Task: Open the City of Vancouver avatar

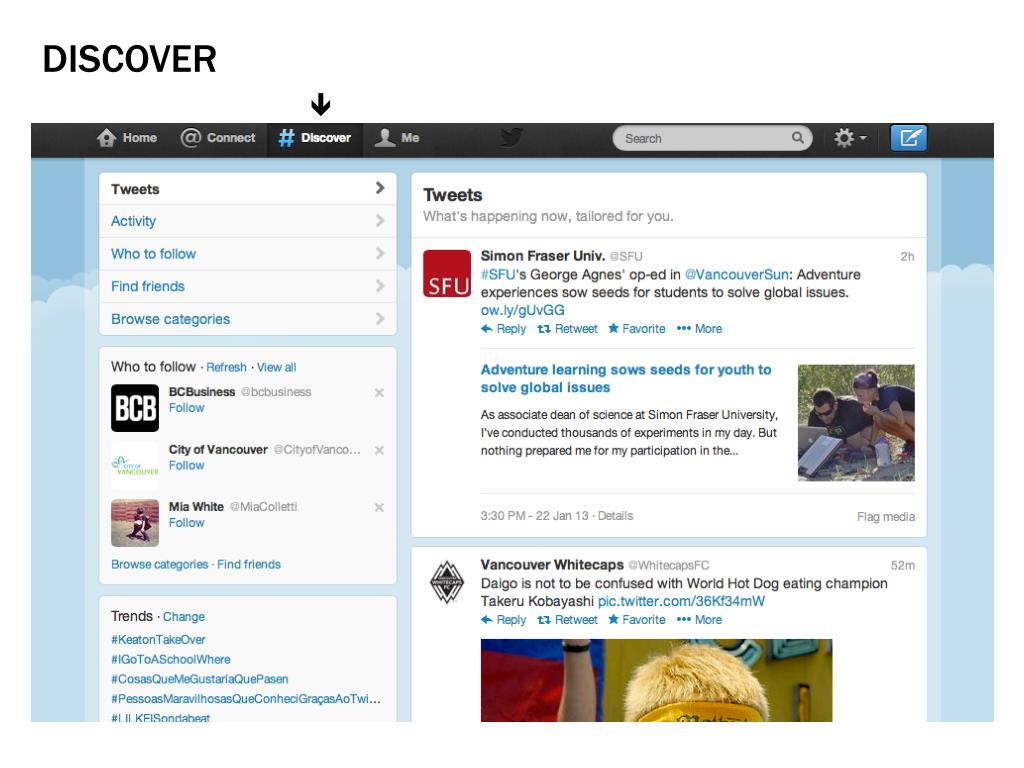Action: pyautogui.click(x=135, y=466)
